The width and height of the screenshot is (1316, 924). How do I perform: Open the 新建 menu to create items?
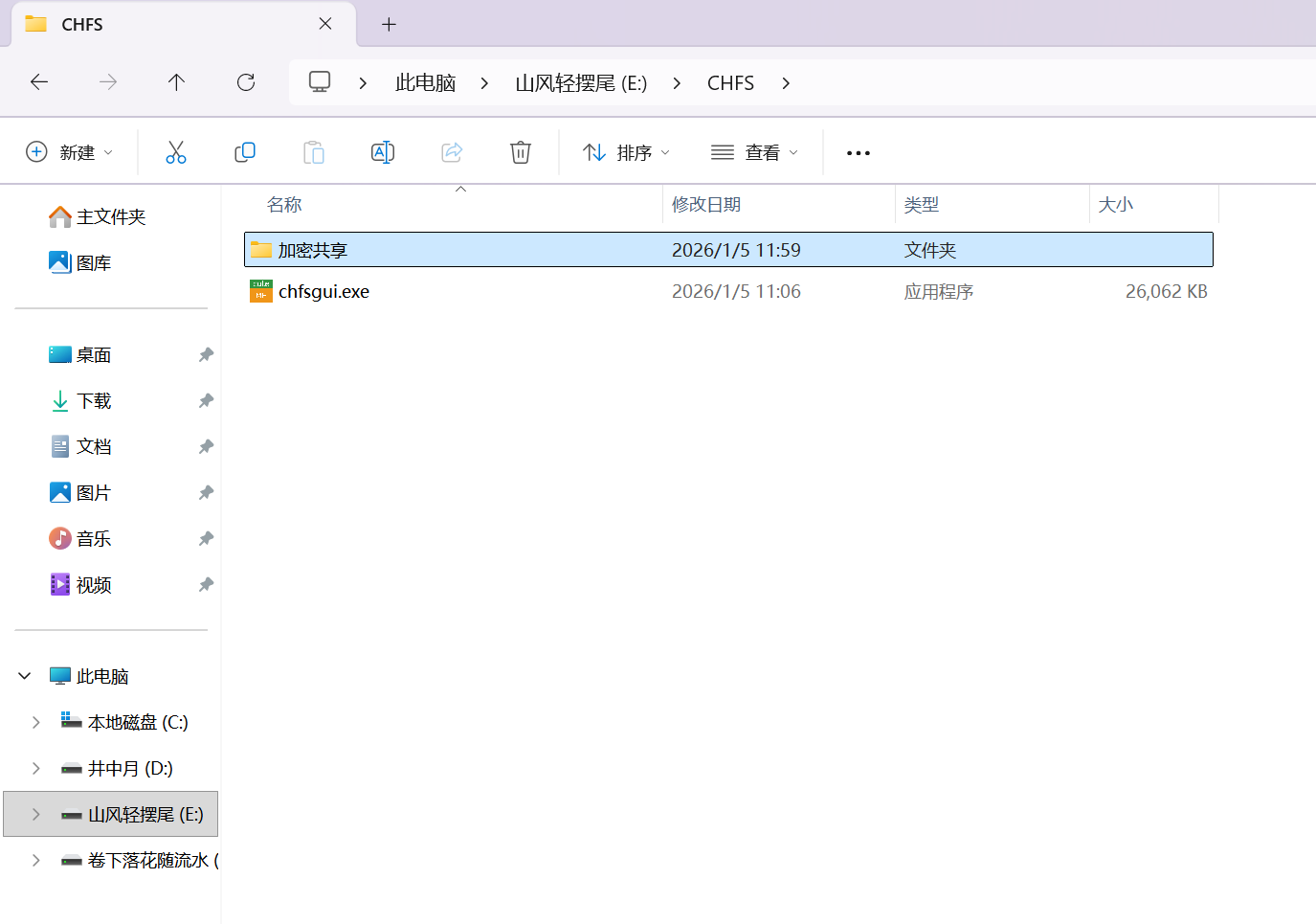[x=68, y=151]
